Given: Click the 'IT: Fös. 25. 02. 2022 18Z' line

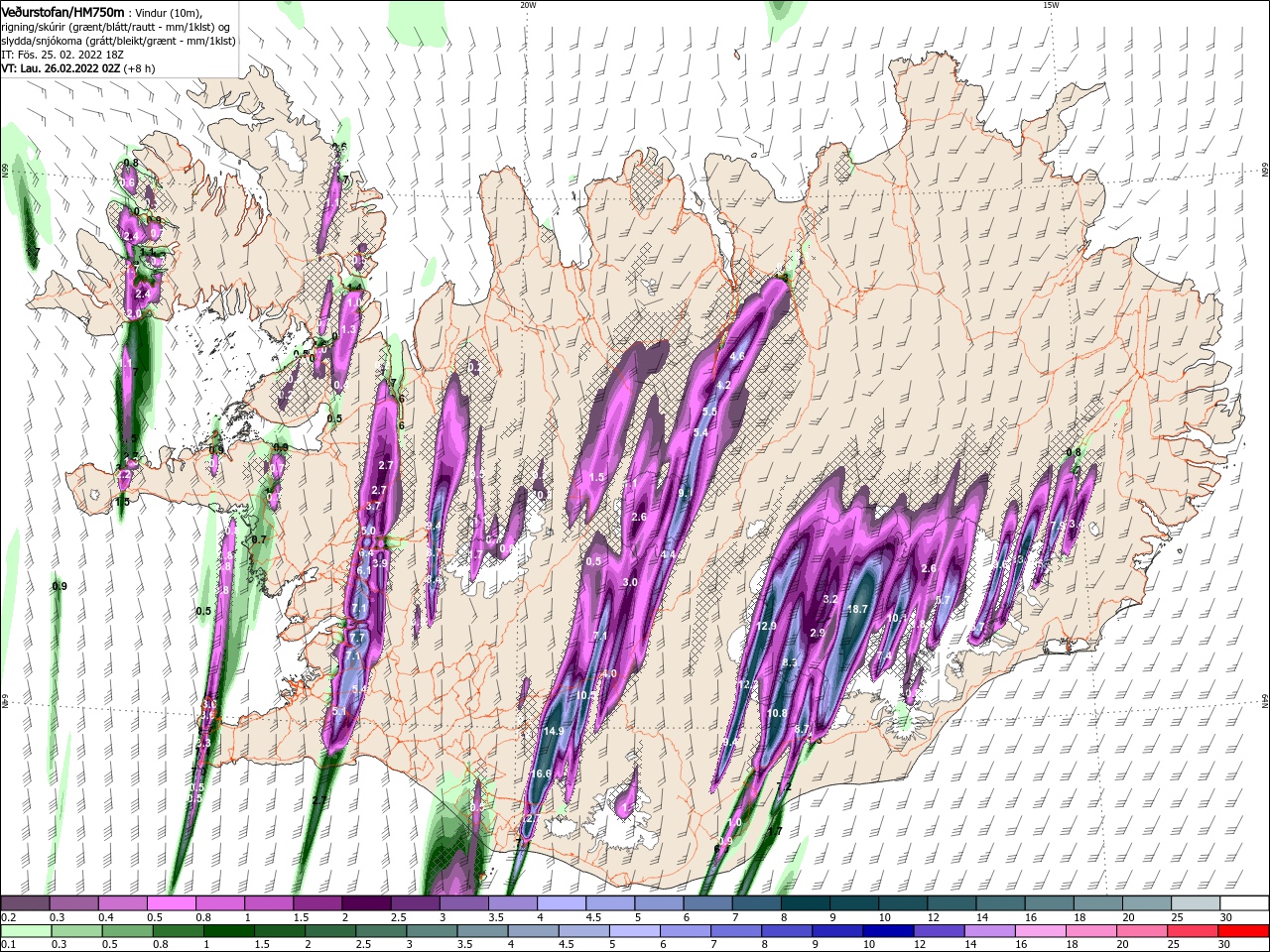Looking at the screenshot, I should click(x=63, y=55).
